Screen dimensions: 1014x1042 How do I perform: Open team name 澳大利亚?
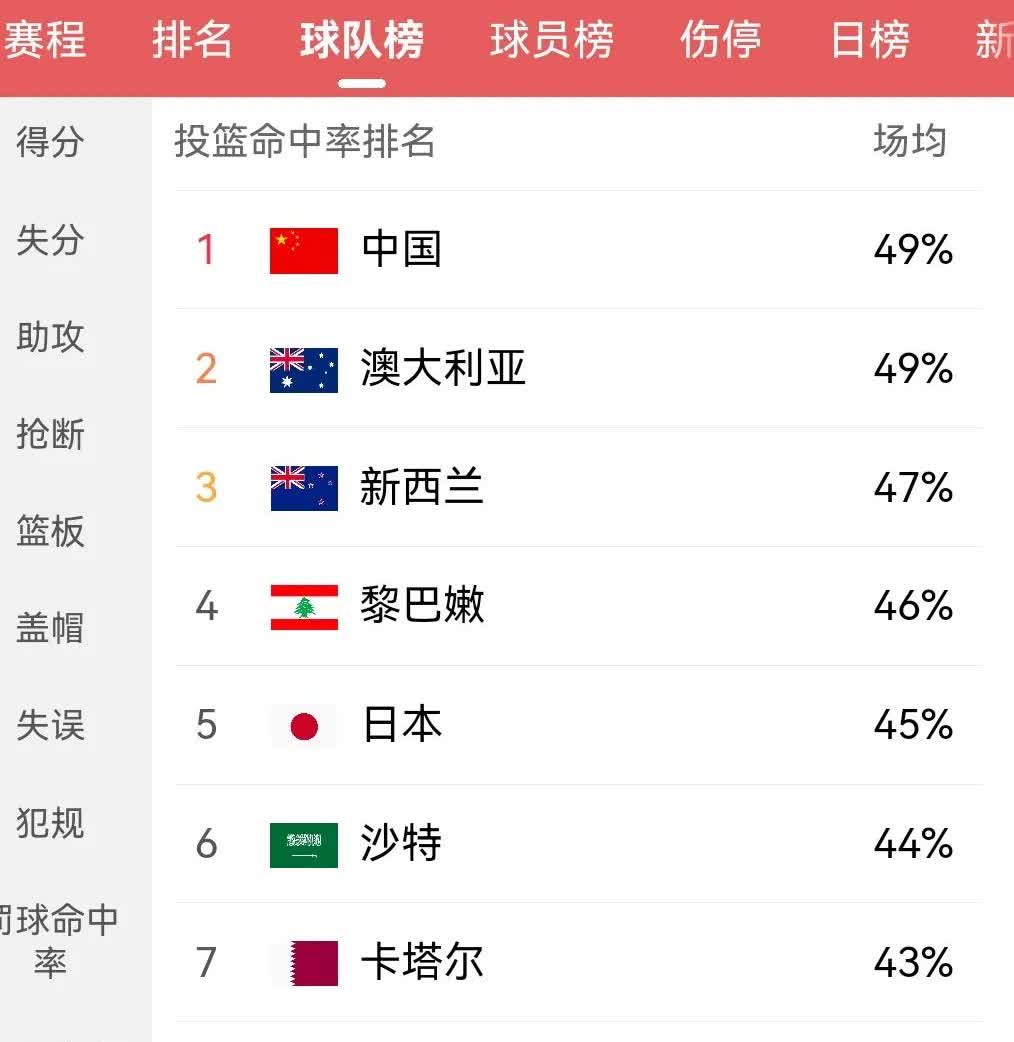[x=443, y=369]
